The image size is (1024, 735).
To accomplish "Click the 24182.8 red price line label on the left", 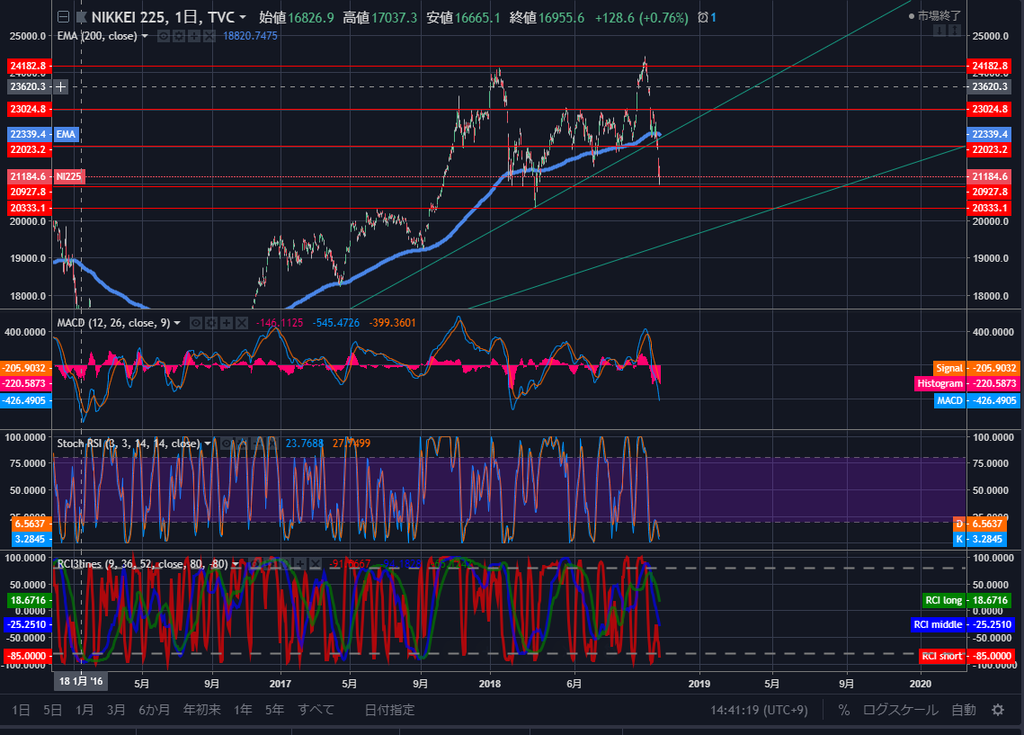I will point(29,65).
